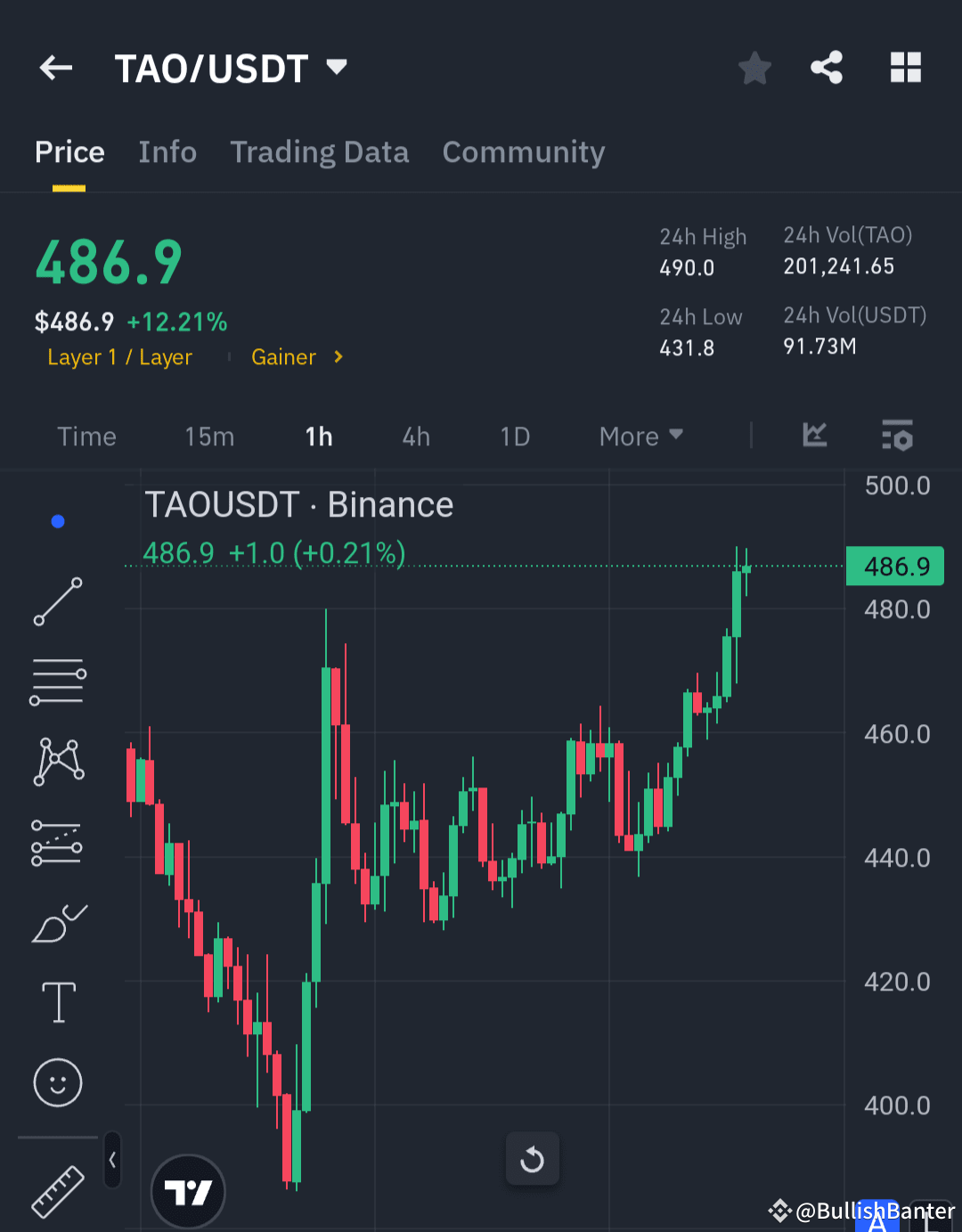Select the horizontal lines drawing tool
This screenshot has height=1232, width=962.
pos(57,681)
